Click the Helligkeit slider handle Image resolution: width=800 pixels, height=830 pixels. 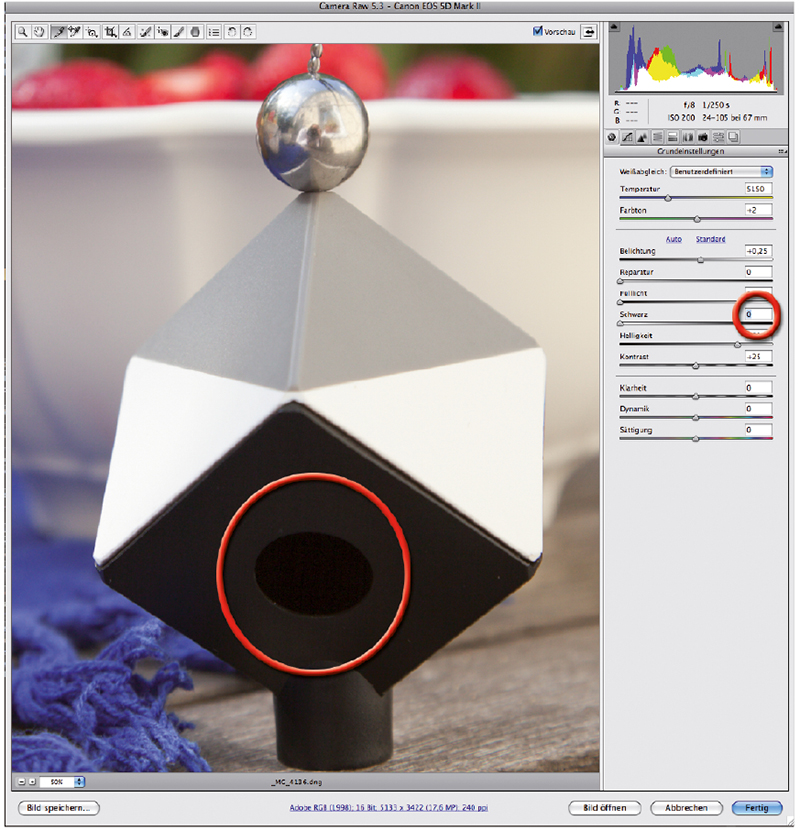pos(738,345)
